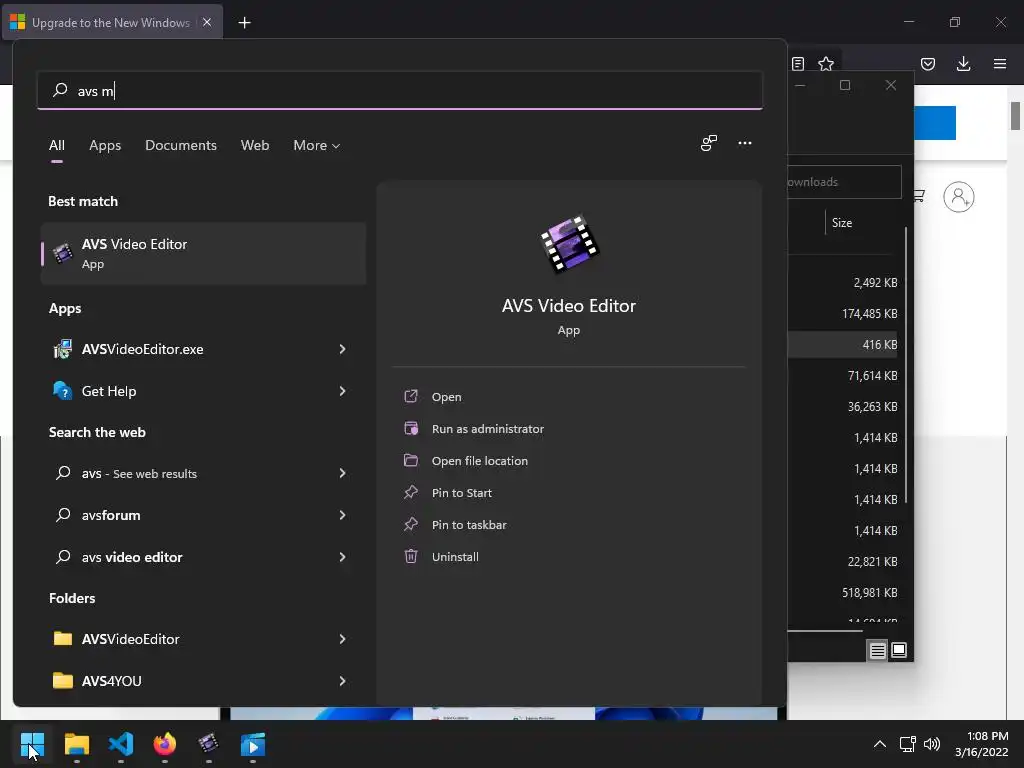Open the AVSVideoEditor folder result
This screenshot has height=768, width=1024.
click(x=203, y=639)
